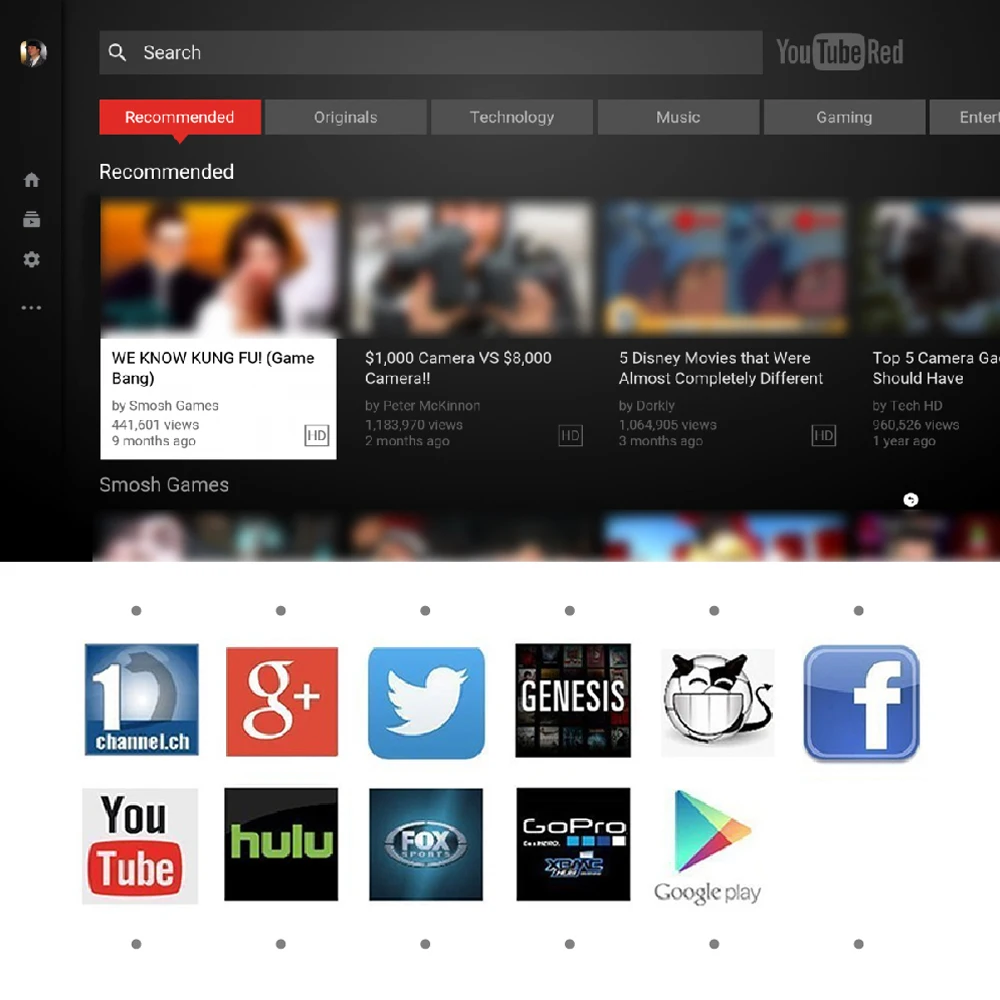Screen dimensions: 1000x1000
Task: Click HD badge on Kung Fu video
Action: (316, 436)
